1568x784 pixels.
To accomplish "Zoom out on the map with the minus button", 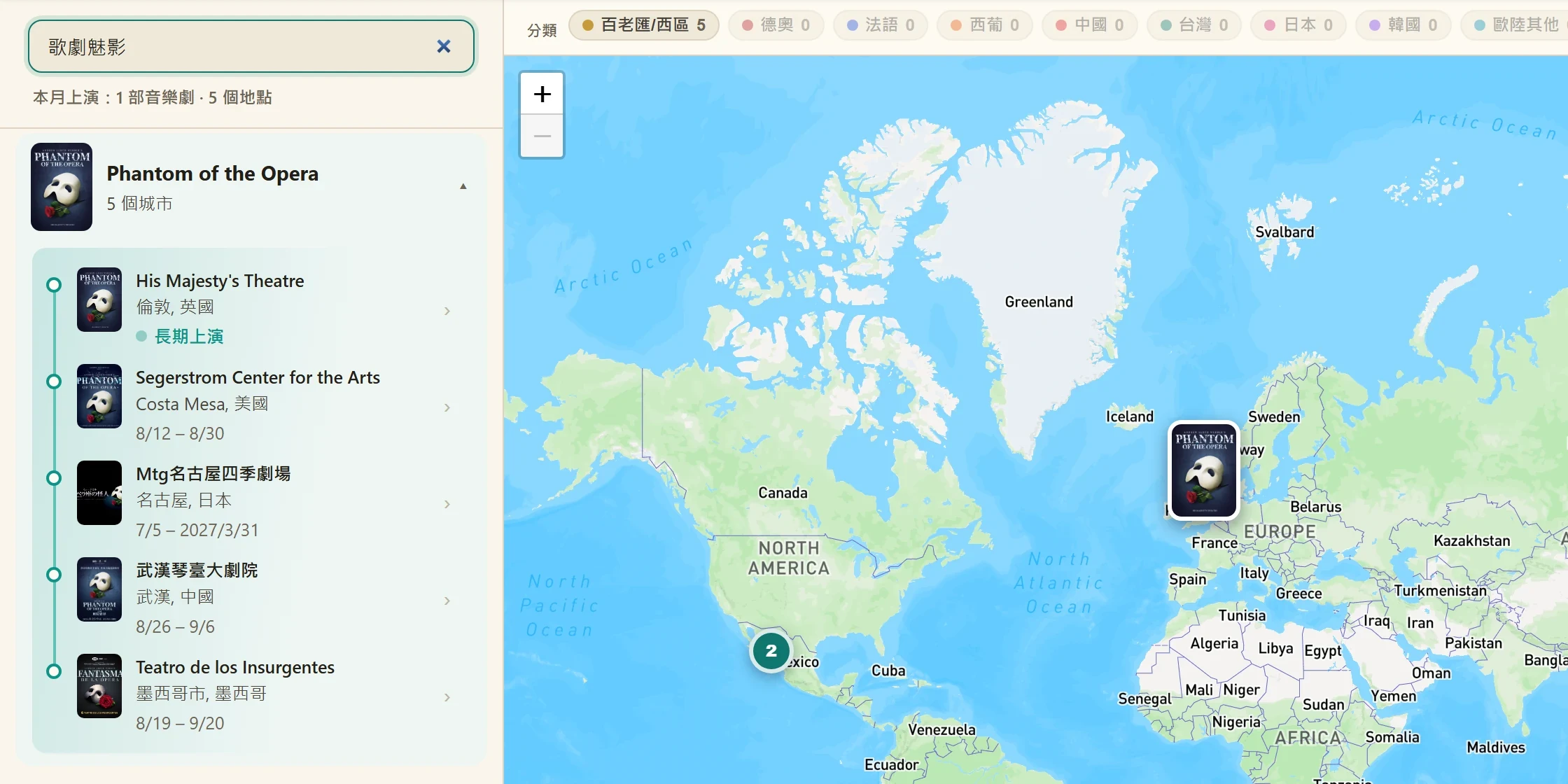I will pyautogui.click(x=542, y=136).
